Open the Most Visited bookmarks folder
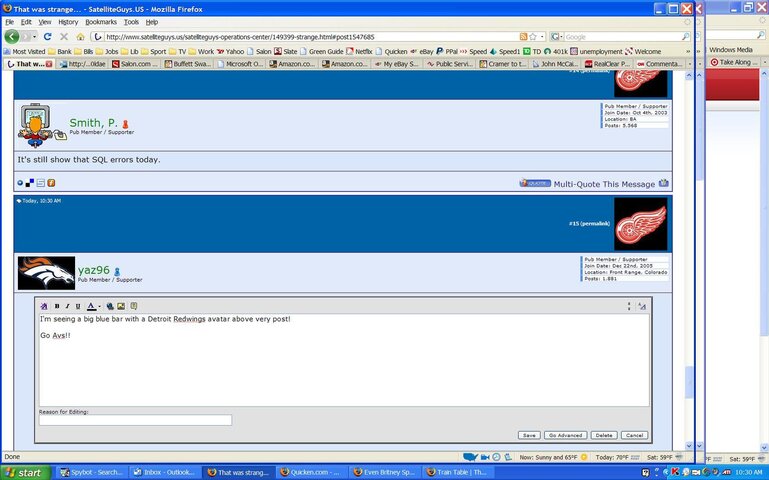 (x=25, y=51)
